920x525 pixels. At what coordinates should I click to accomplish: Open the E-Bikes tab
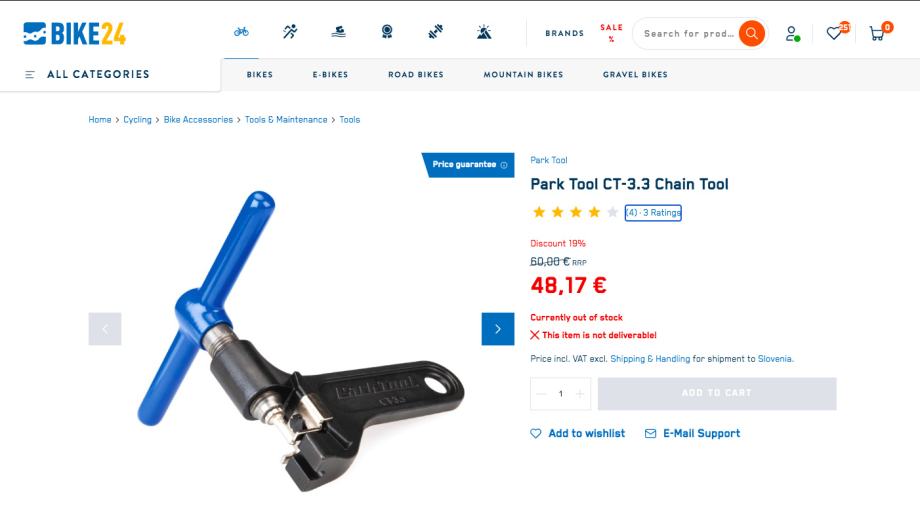tap(330, 74)
